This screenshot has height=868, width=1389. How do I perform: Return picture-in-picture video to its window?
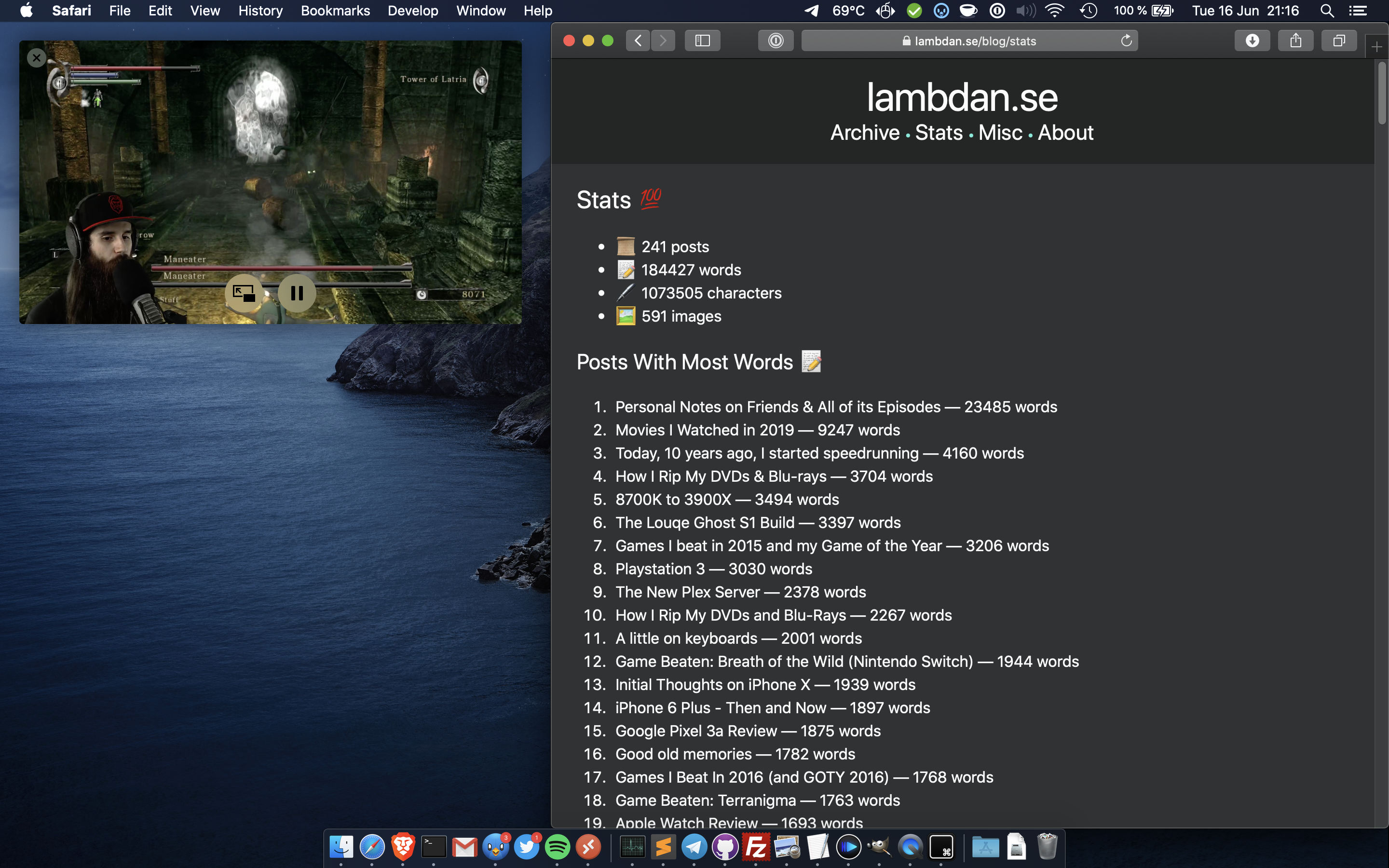coord(244,293)
